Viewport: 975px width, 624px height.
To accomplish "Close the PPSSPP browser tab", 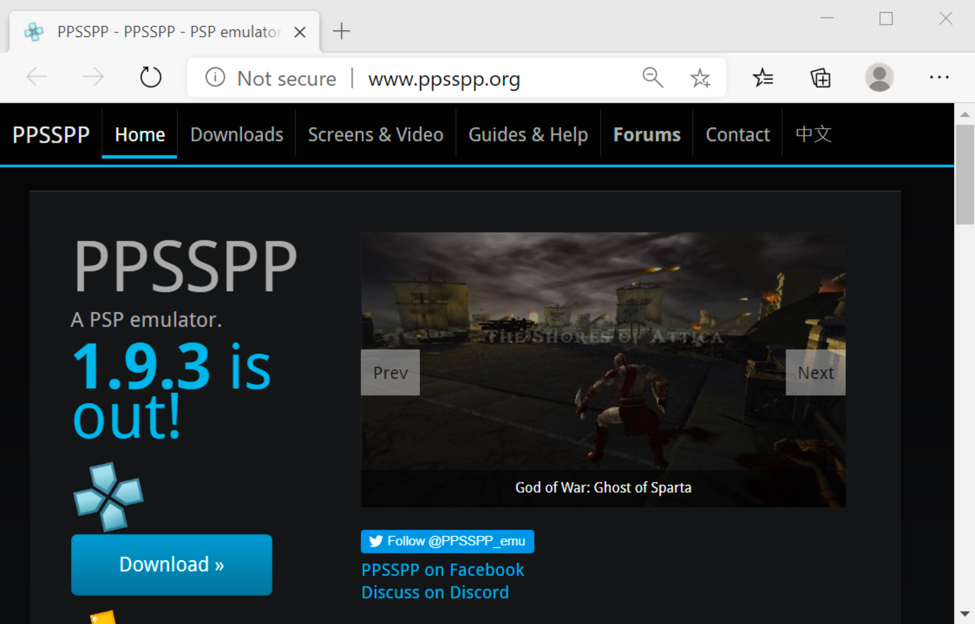I will click(300, 32).
